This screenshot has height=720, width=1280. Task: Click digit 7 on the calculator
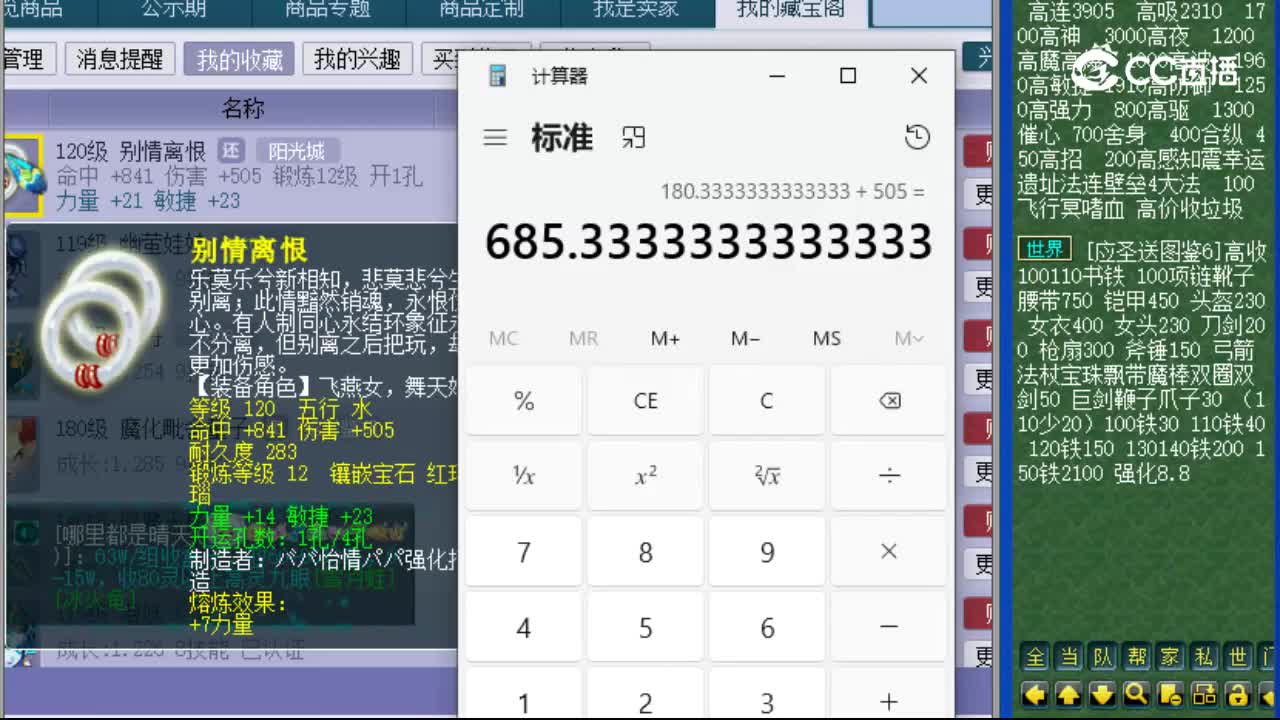click(523, 552)
